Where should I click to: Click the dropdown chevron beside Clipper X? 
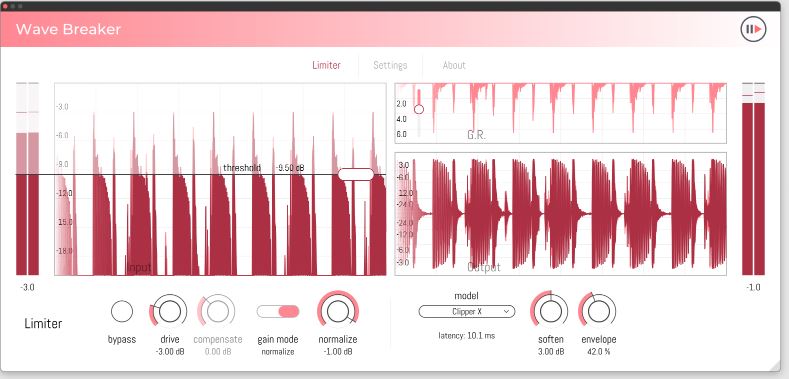[x=507, y=312]
